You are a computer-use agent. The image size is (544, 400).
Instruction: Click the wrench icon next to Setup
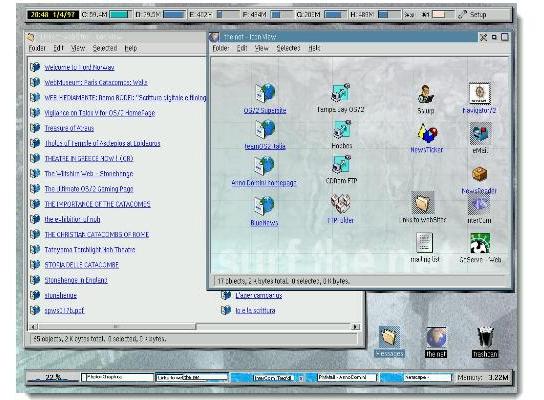(462, 15)
